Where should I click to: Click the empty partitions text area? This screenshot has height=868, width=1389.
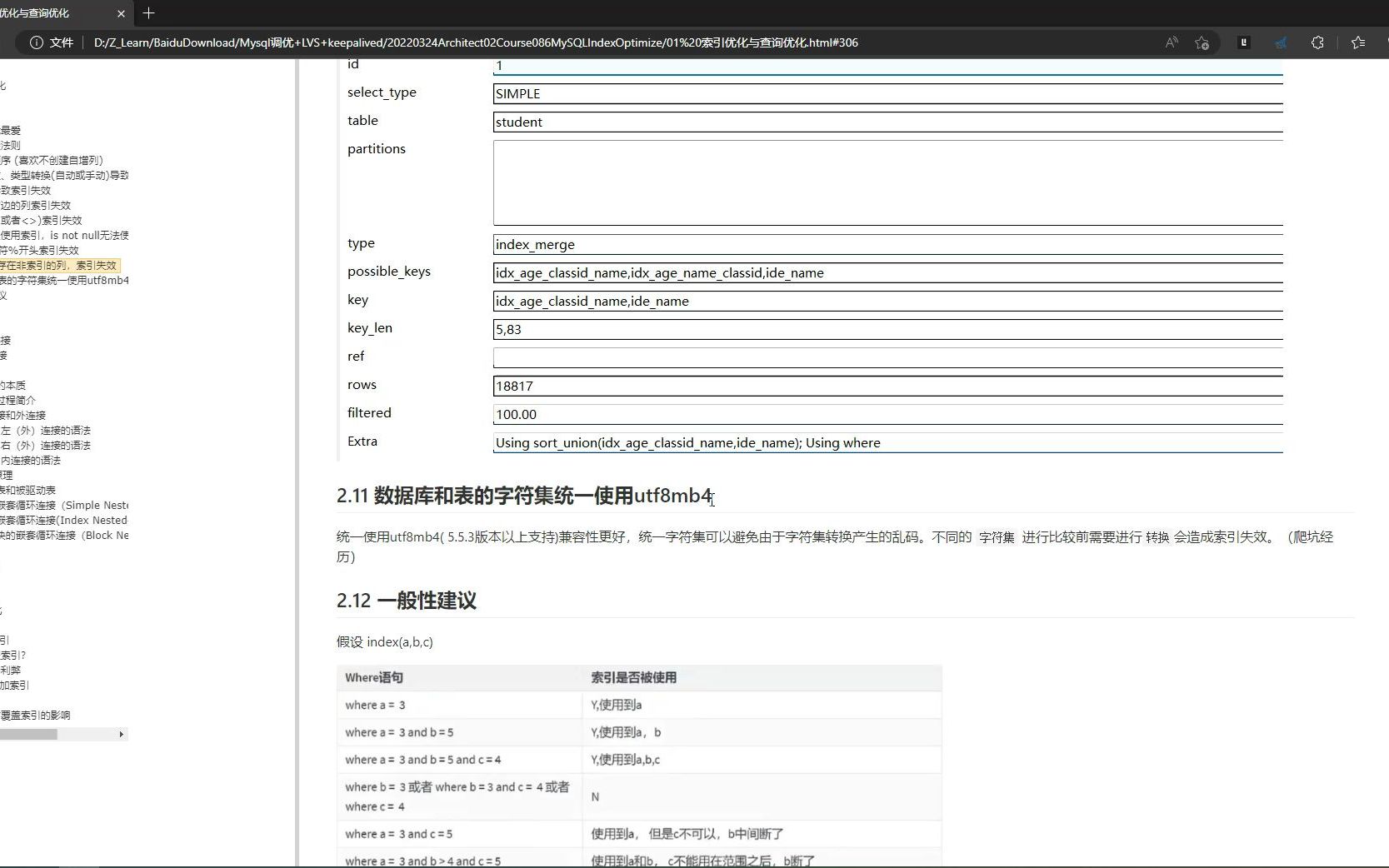click(887, 182)
